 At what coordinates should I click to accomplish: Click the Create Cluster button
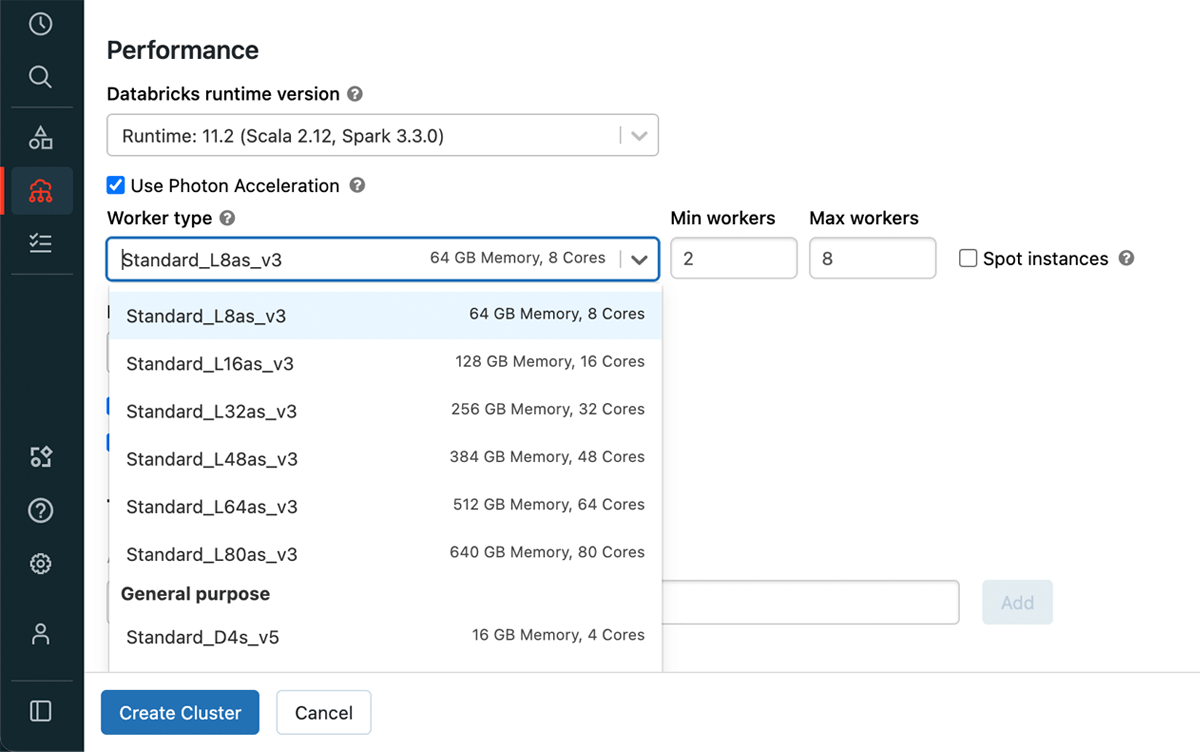pyautogui.click(x=180, y=713)
